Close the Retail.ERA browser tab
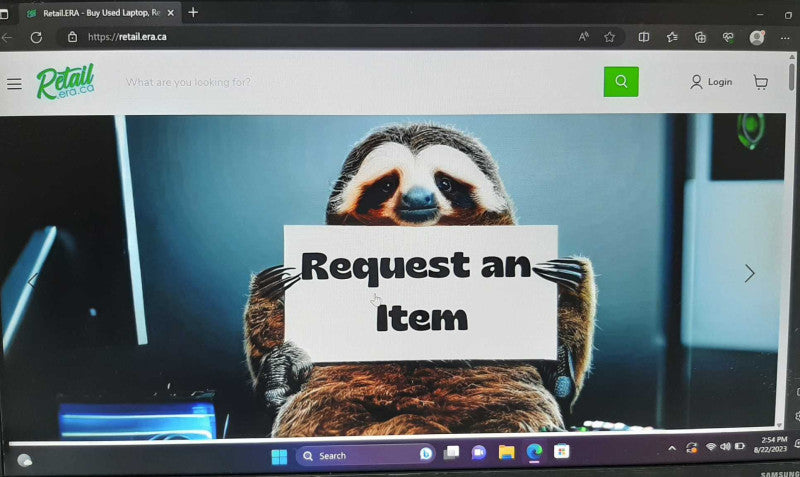This screenshot has height=477, width=800. tap(171, 13)
